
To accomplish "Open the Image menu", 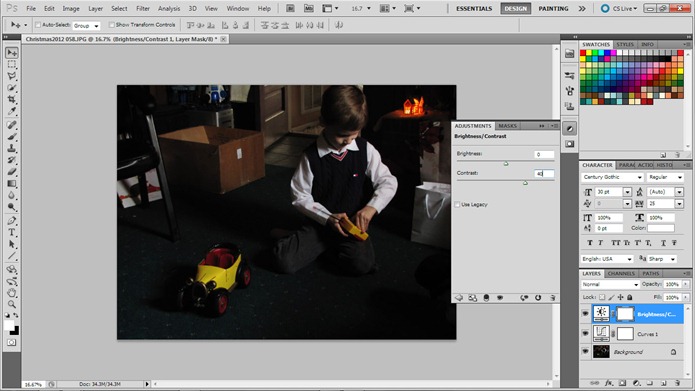I will (x=71, y=8).
